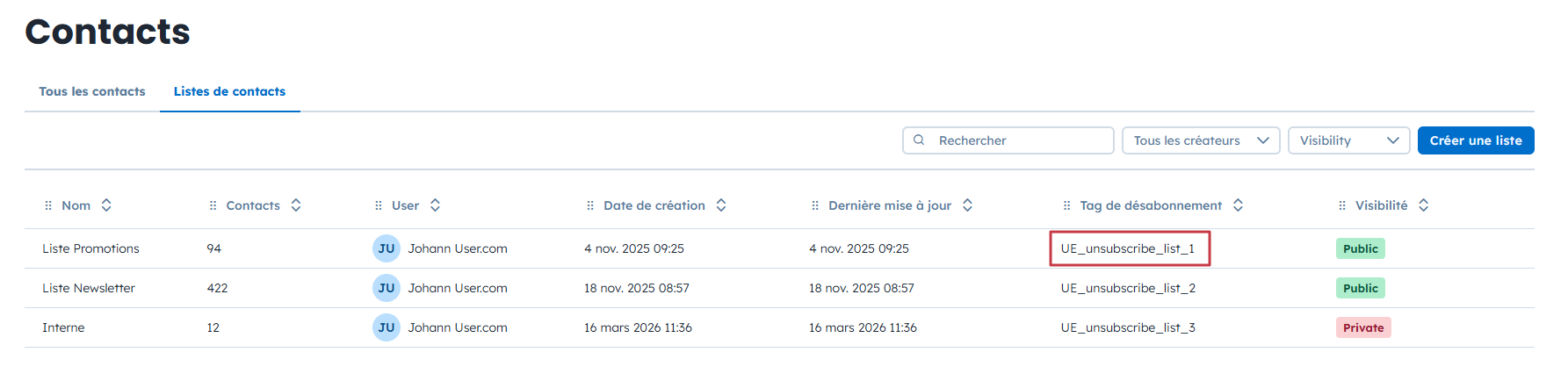
Task: Open the Liste Newsletter list
Action: click(x=89, y=288)
